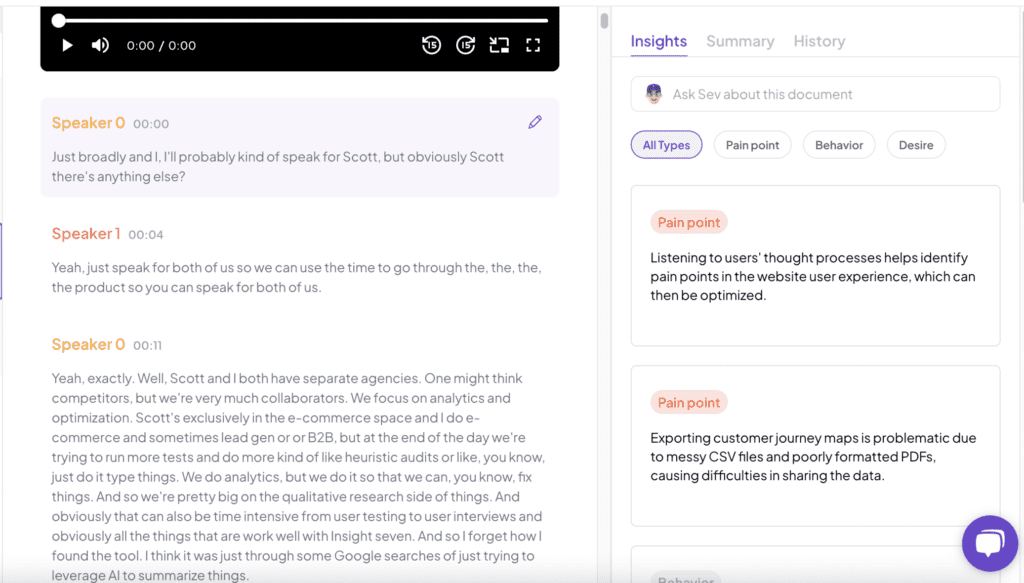Enter fullscreen video mode
This screenshot has height=583, width=1024.
point(533,45)
